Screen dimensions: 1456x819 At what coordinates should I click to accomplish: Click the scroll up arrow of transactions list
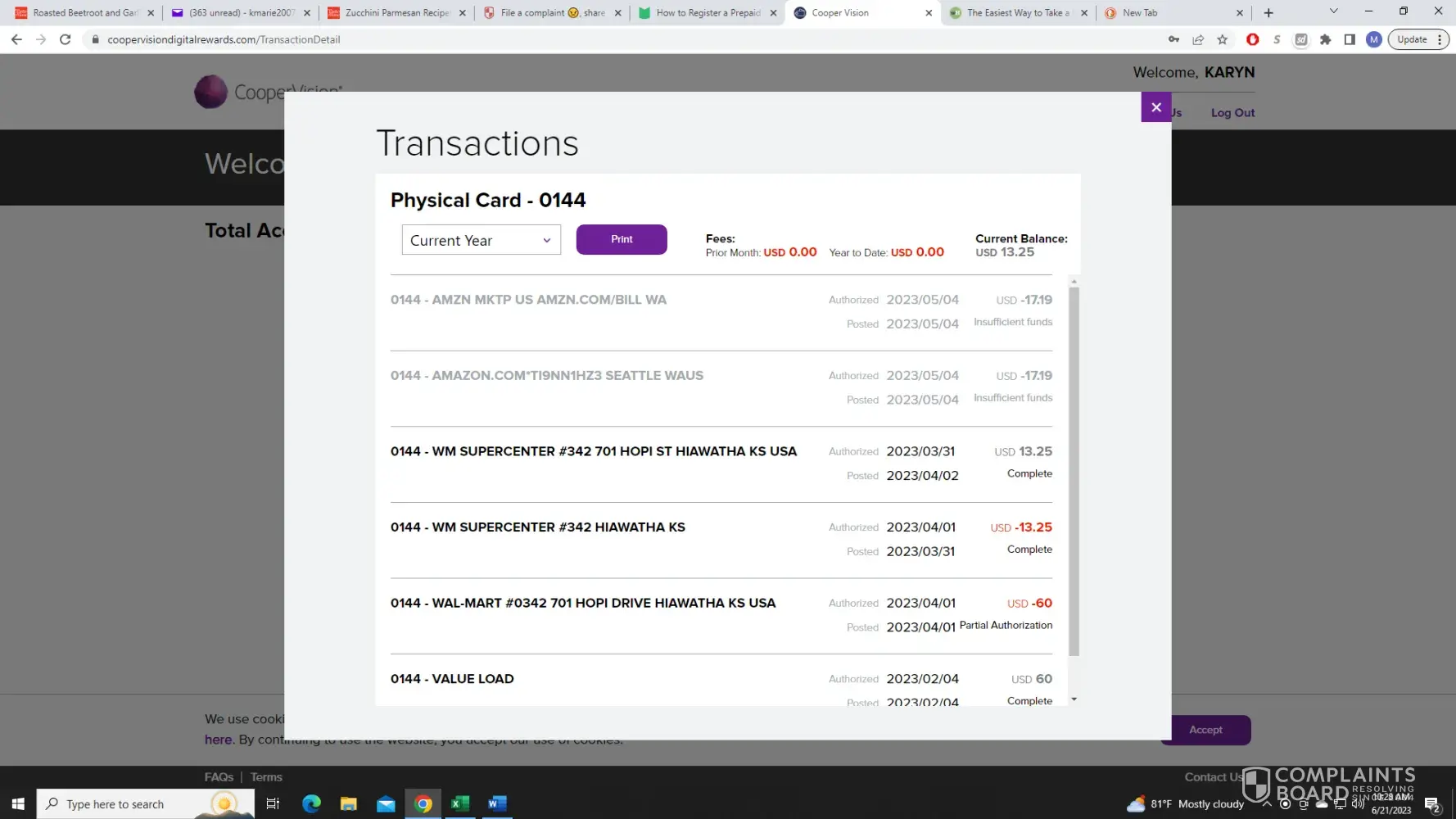1074,281
